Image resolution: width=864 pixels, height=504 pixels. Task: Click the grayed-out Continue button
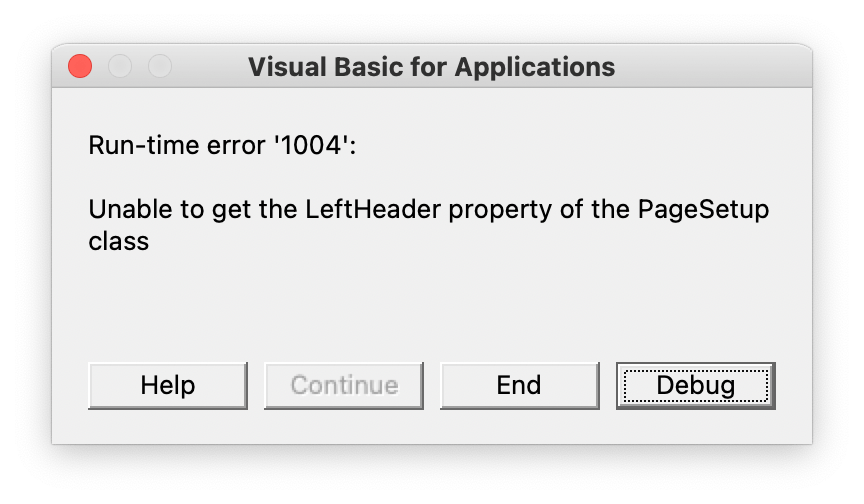(344, 386)
